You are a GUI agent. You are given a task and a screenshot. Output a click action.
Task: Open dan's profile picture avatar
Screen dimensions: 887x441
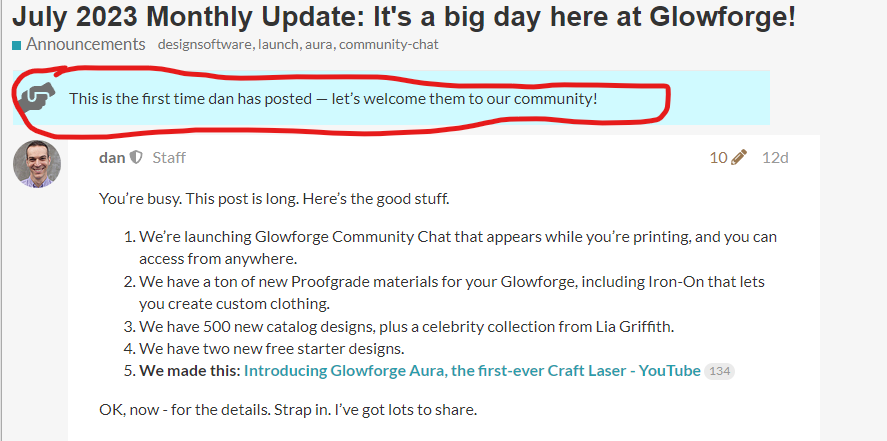click(37, 164)
